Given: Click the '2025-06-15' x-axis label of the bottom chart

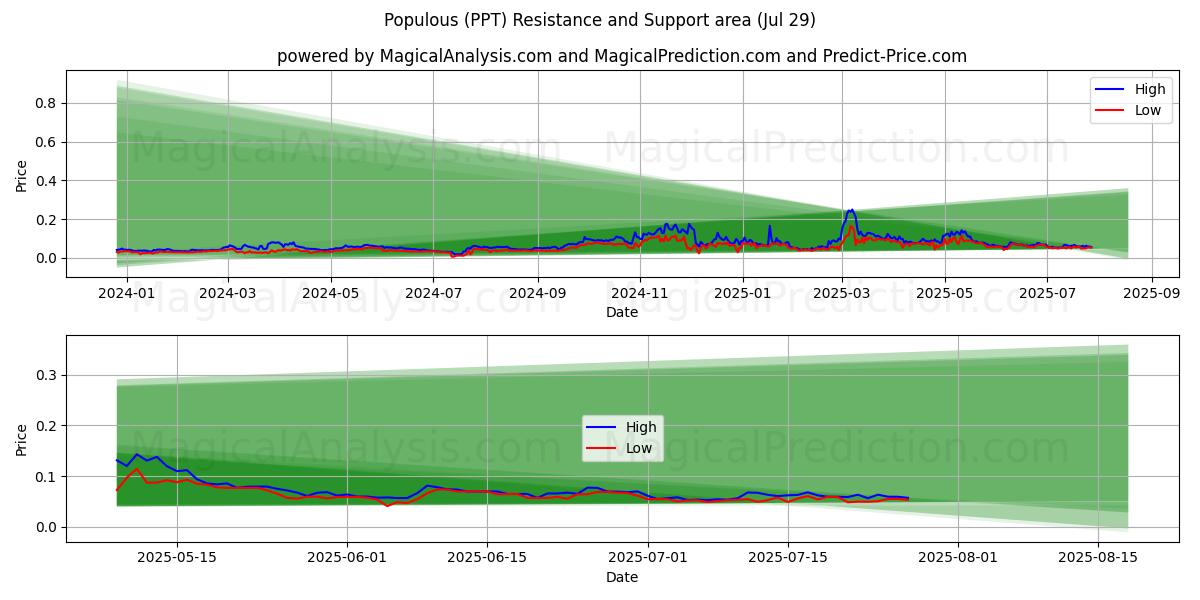Looking at the screenshot, I should click(x=487, y=558).
